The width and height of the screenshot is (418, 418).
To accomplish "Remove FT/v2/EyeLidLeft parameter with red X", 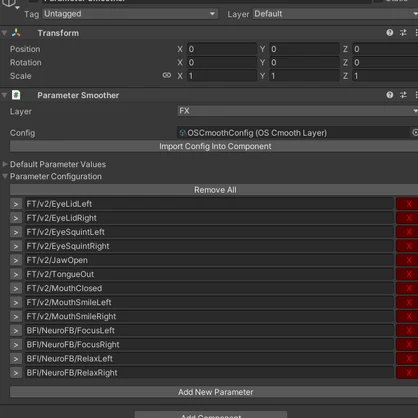I will tap(407, 204).
